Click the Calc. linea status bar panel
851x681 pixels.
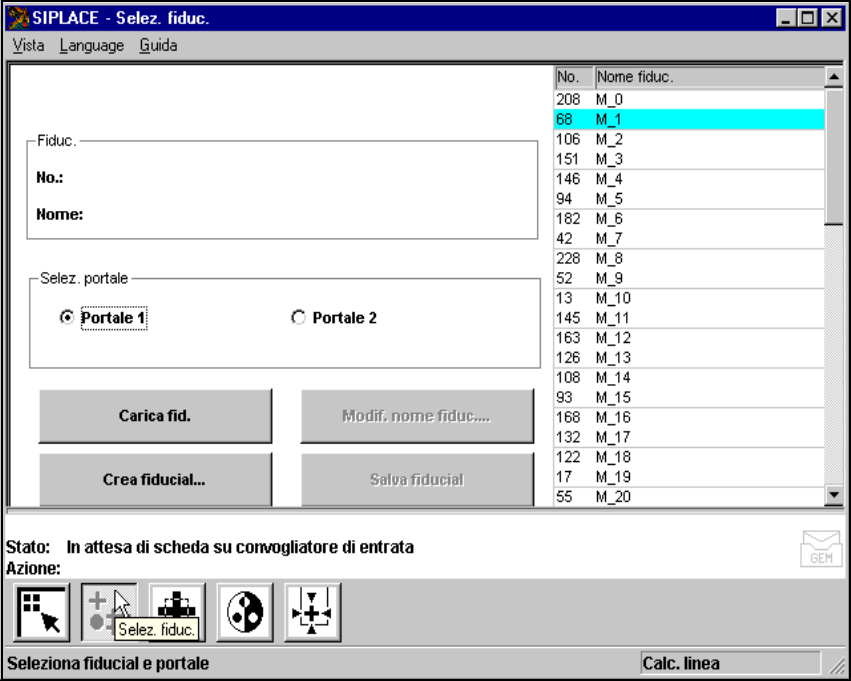point(730,663)
